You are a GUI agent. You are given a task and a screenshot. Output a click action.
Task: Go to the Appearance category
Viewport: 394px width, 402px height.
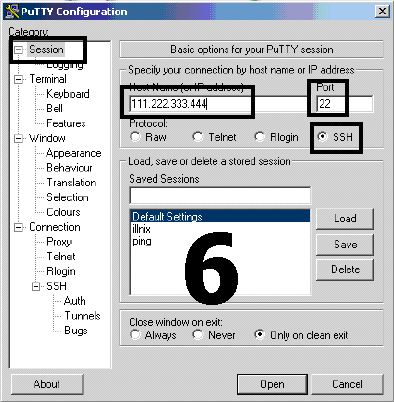(x=74, y=153)
